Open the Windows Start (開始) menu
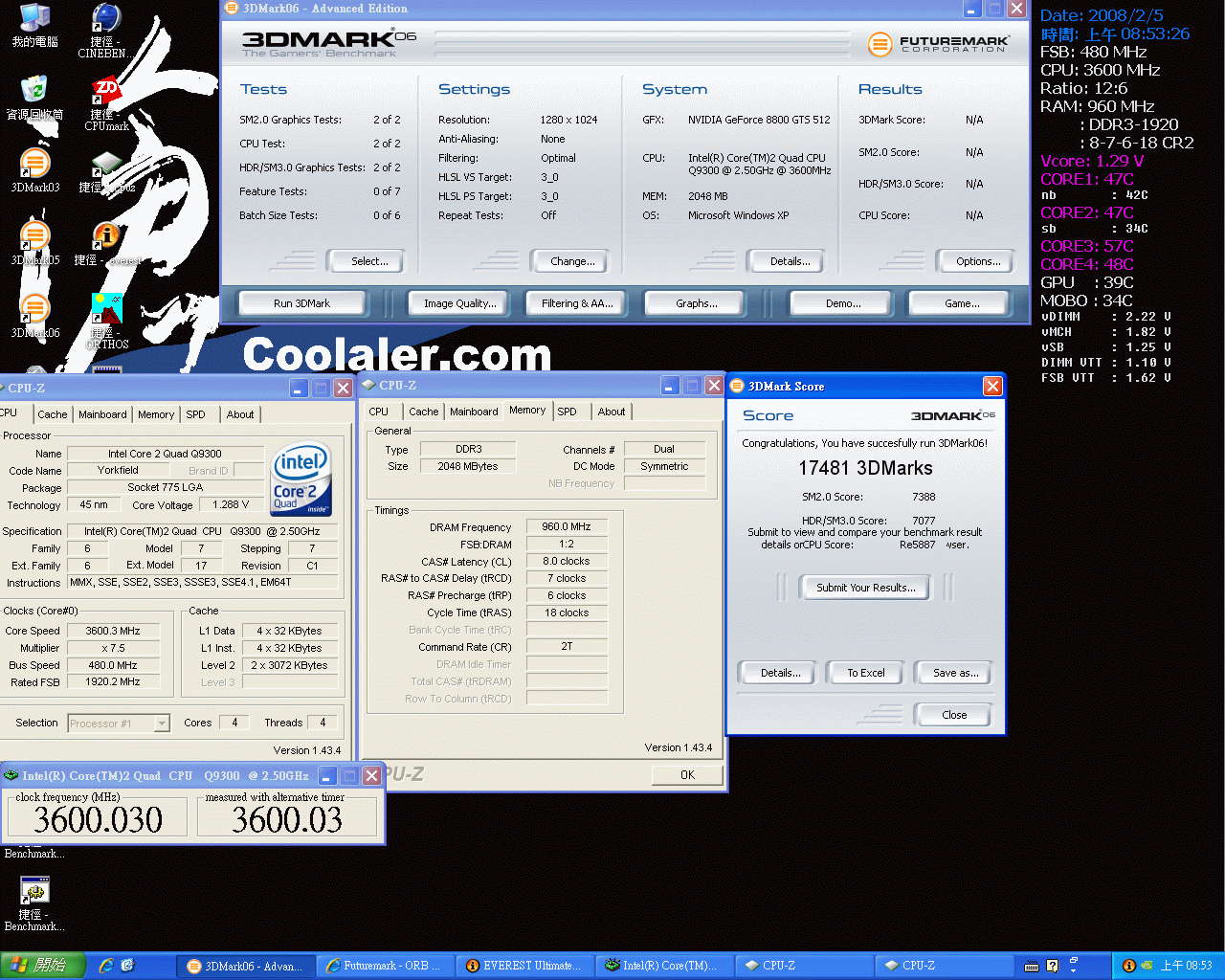1225x980 pixels. (x=43, y=966)
